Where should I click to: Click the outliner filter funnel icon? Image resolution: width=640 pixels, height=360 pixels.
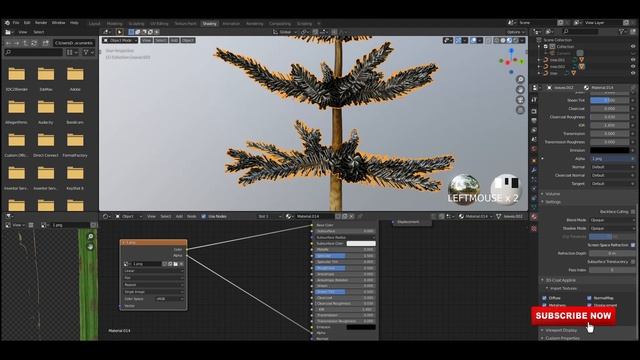[x=622, y=31]
